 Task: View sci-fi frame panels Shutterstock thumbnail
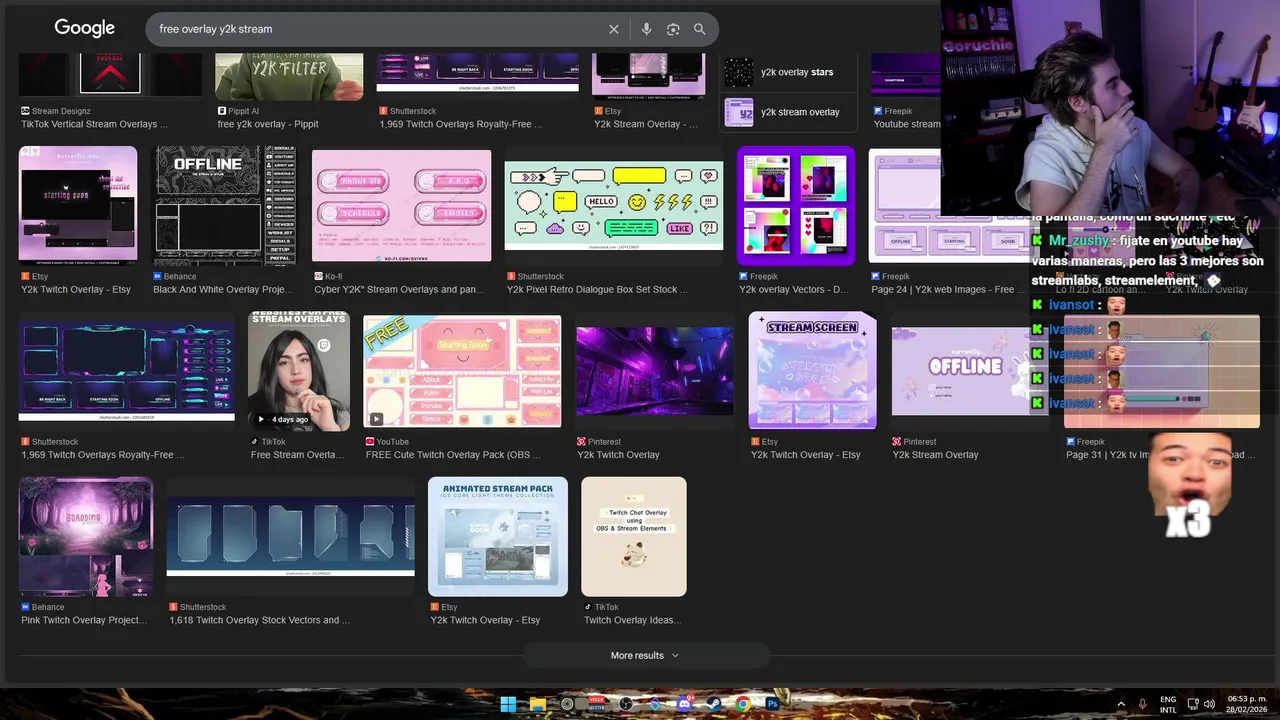click(x=290, y=537)
